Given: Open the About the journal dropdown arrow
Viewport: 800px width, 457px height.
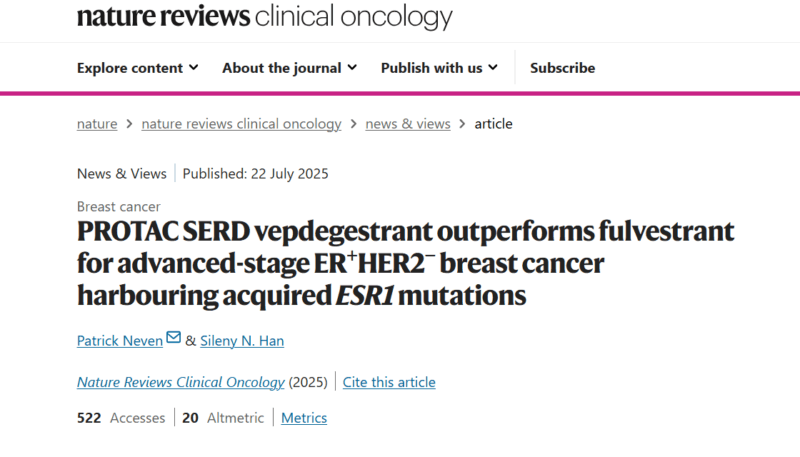Looking at the screenshot, I should click(352, 67).
